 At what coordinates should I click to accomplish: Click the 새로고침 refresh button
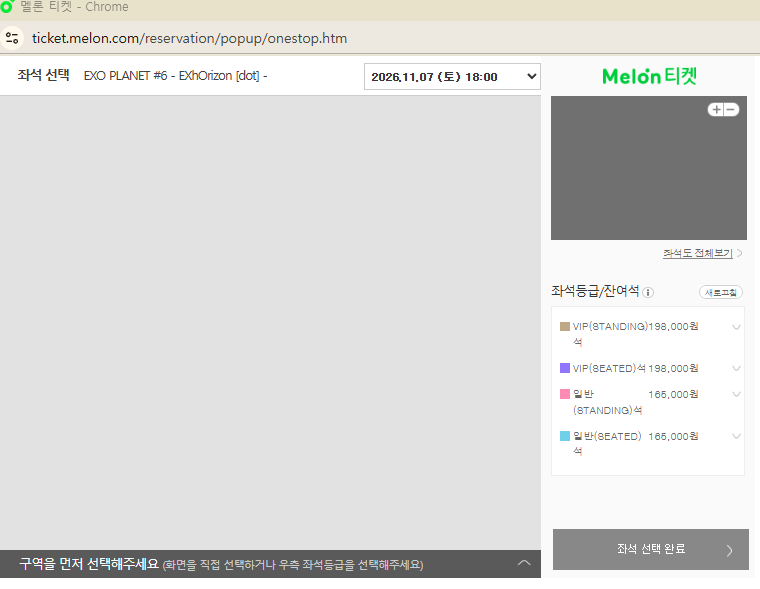coord(721,292)
